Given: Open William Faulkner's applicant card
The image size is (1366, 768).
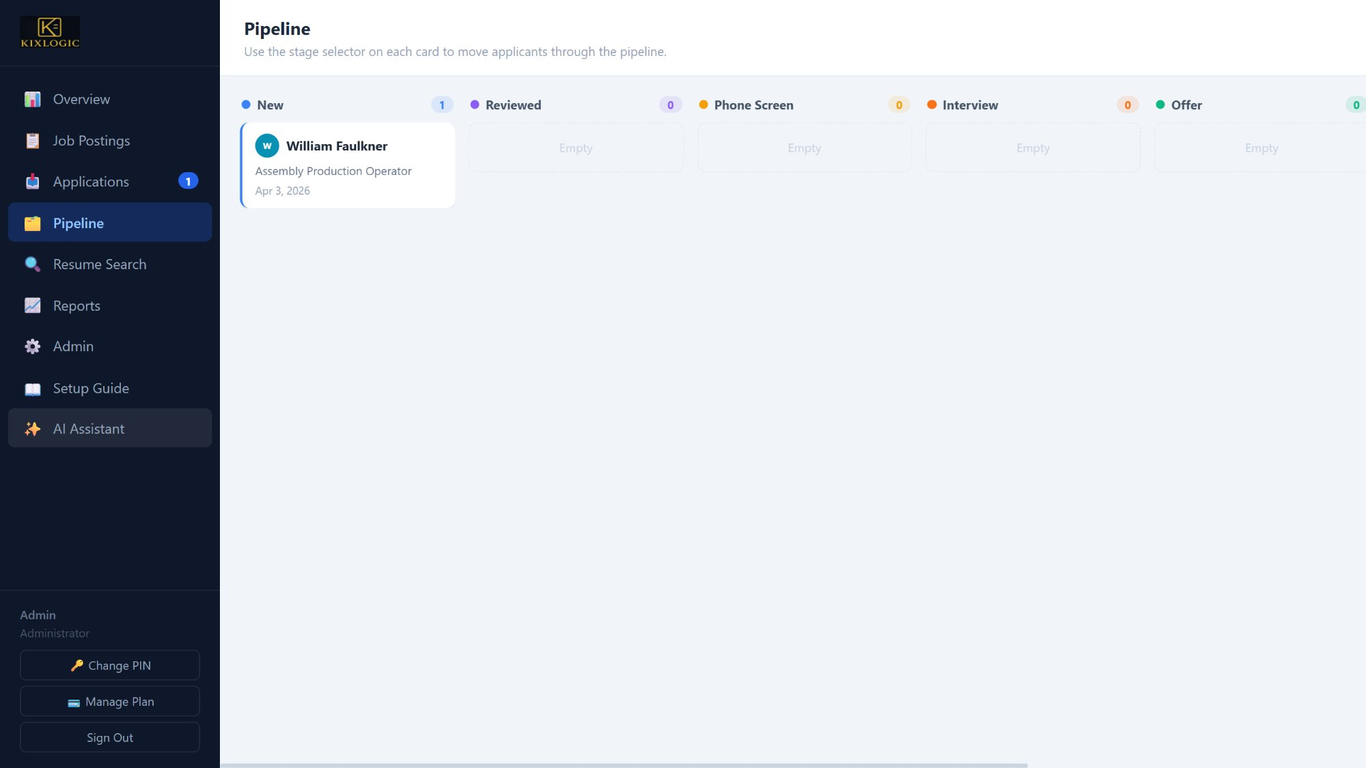Looking at the screenshot, I should coord(348,165).
